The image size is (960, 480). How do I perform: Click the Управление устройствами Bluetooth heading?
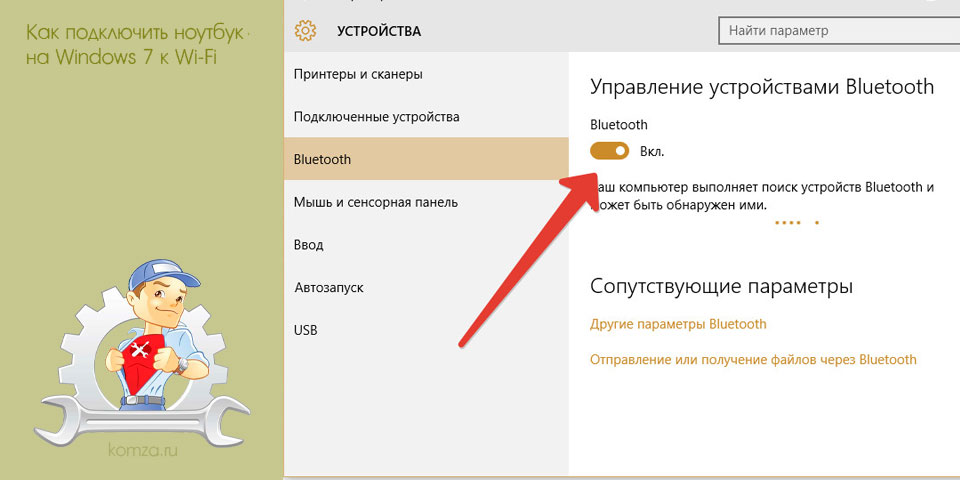pos(762,87)
